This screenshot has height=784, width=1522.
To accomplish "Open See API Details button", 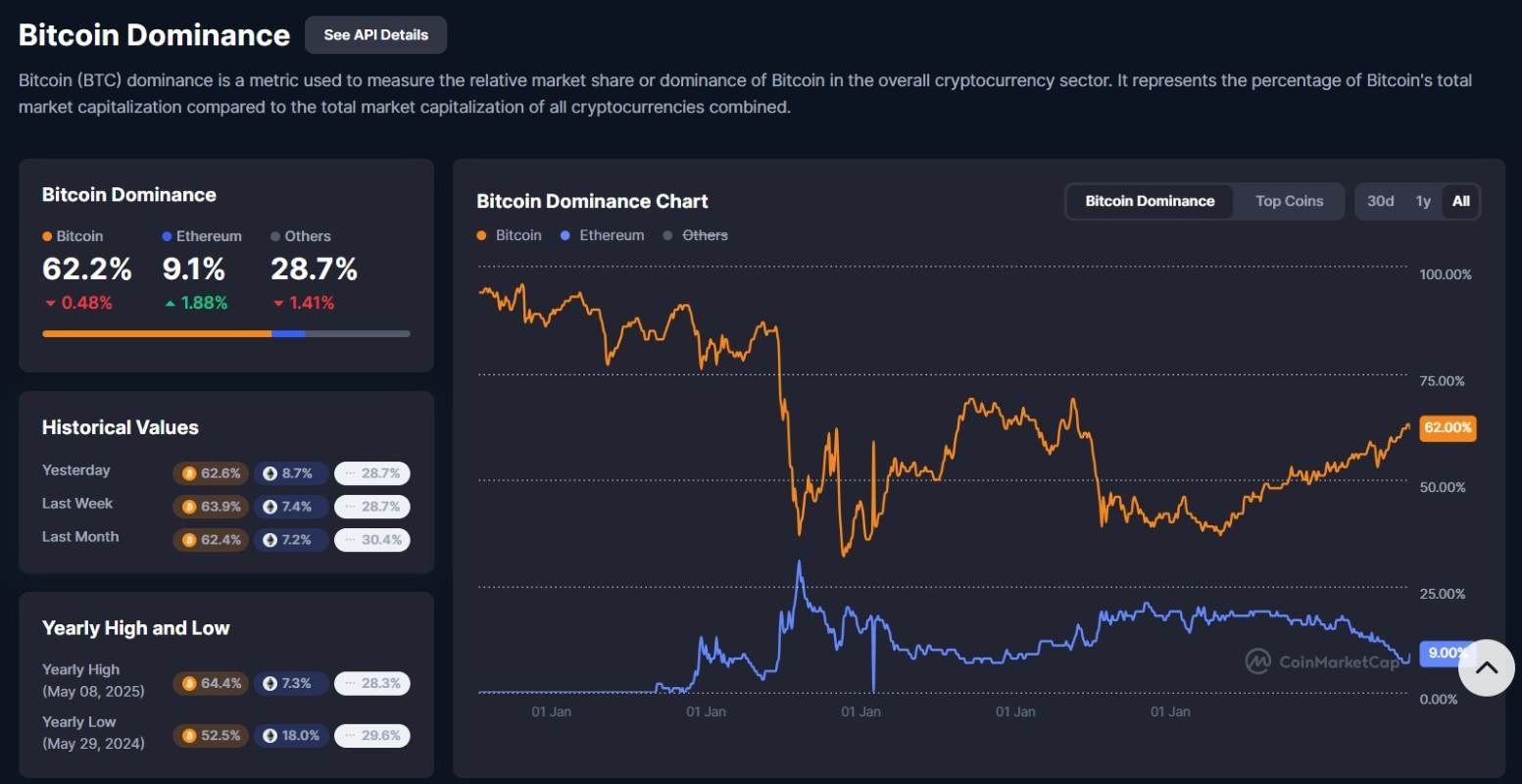I will [376, 34].
